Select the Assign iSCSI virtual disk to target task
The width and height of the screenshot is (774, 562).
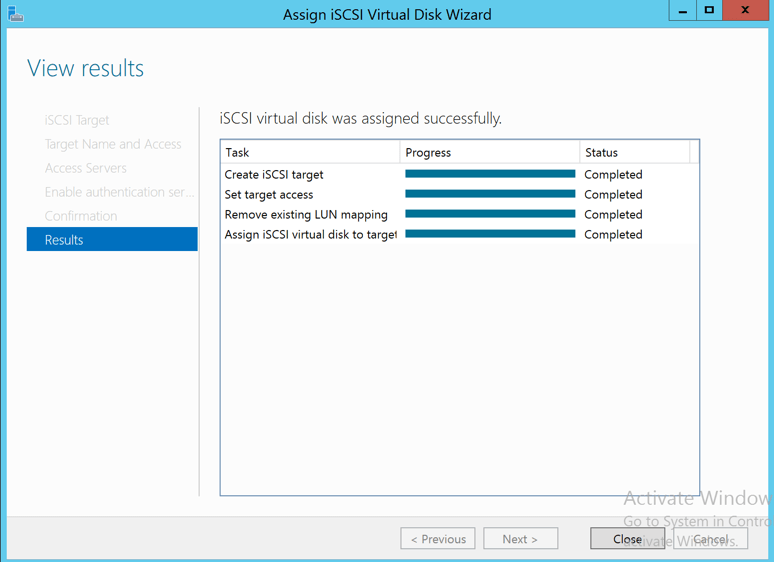click(310, 234)
